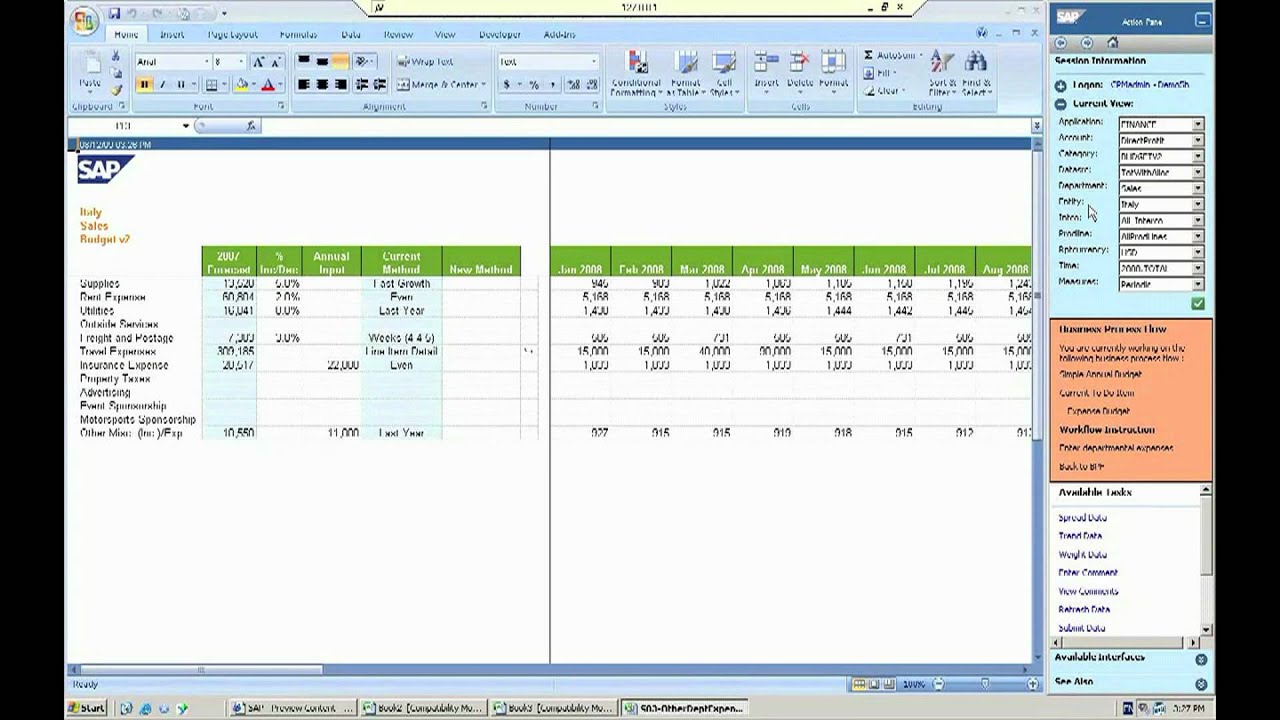Click the formula bar input field
The width and height of the screenshot is (1280, 720).
[645, 126]
